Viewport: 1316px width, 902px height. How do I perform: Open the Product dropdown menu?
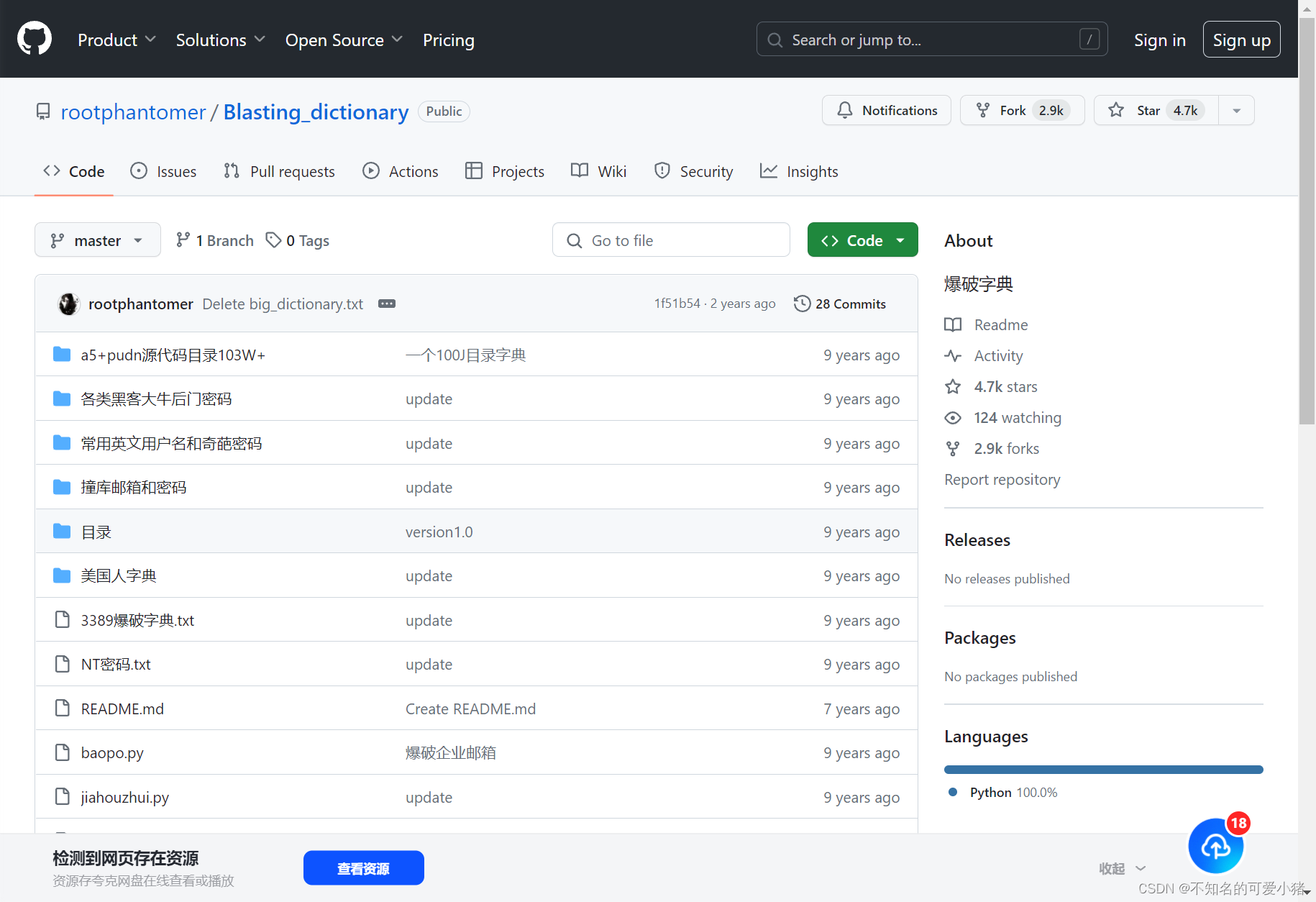(116, 40)
